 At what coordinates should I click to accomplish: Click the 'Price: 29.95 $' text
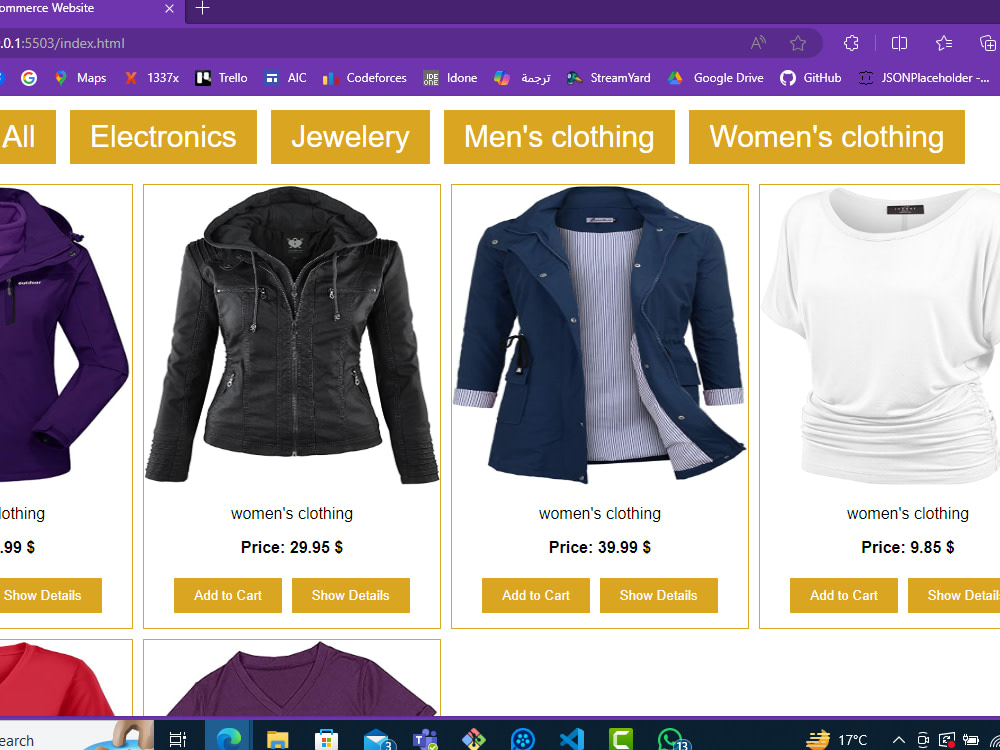tap(292, 547)
